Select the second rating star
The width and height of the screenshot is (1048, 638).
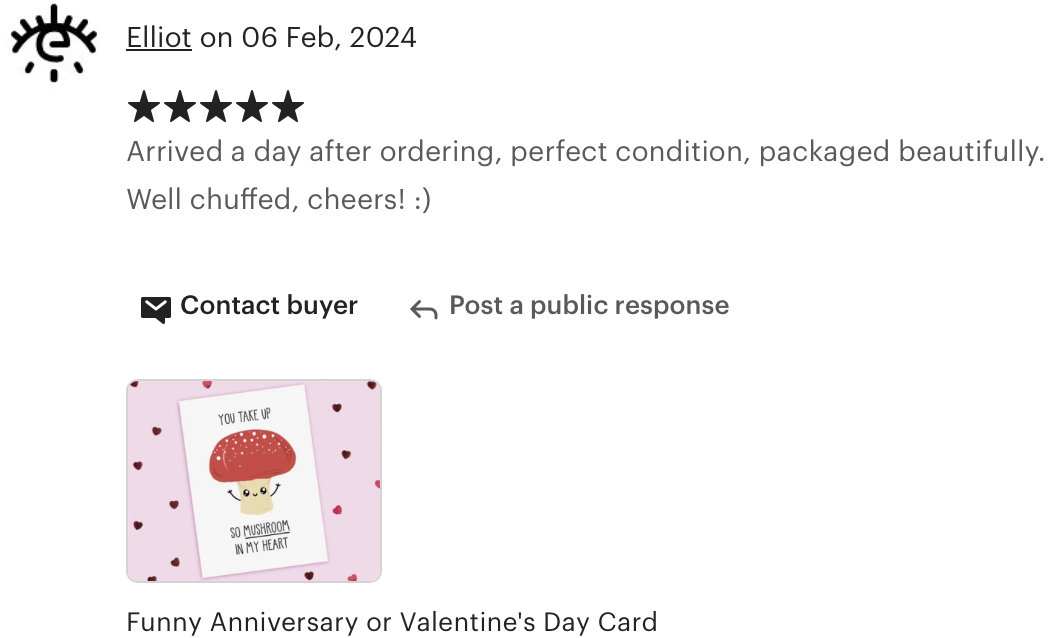coord(180,107)
